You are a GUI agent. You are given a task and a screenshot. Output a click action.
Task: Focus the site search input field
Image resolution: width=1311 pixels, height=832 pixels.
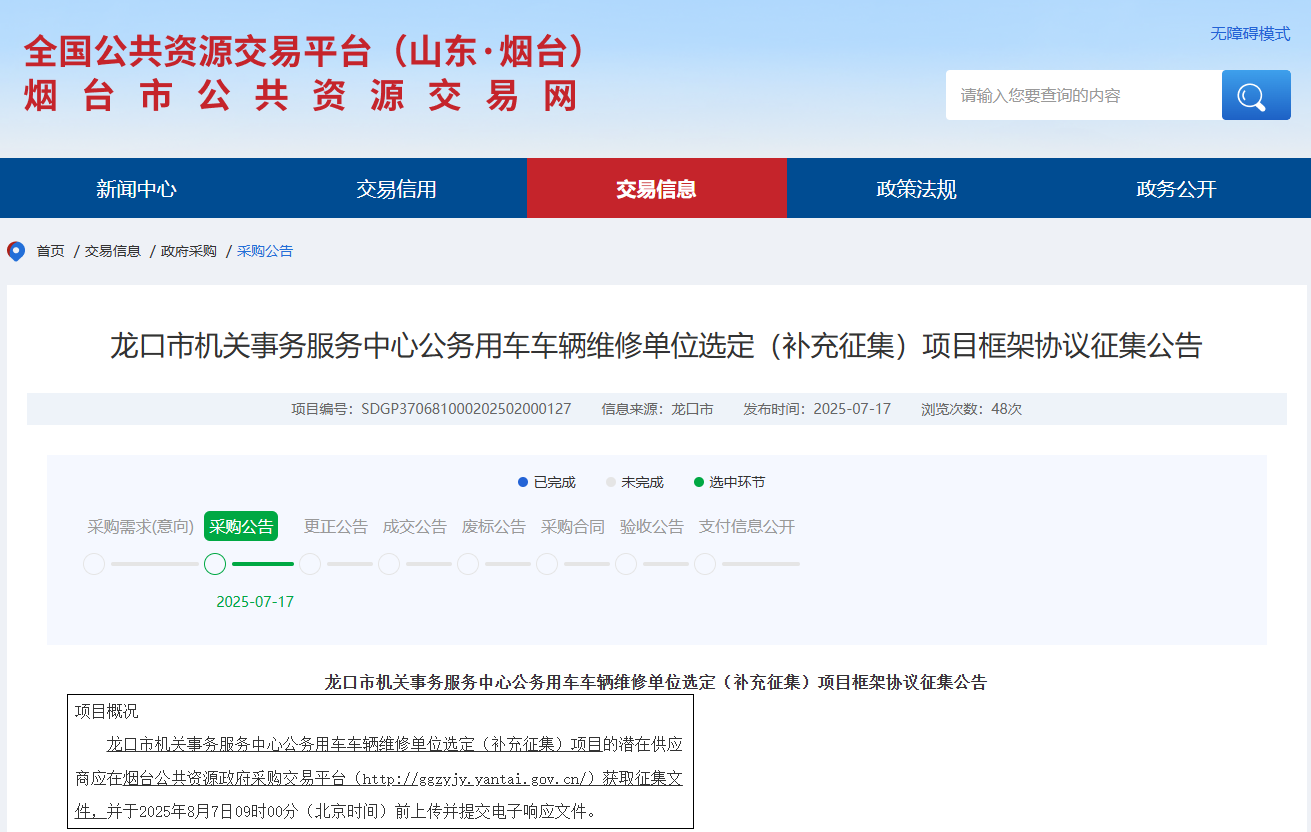click(x=1084, y=95)
